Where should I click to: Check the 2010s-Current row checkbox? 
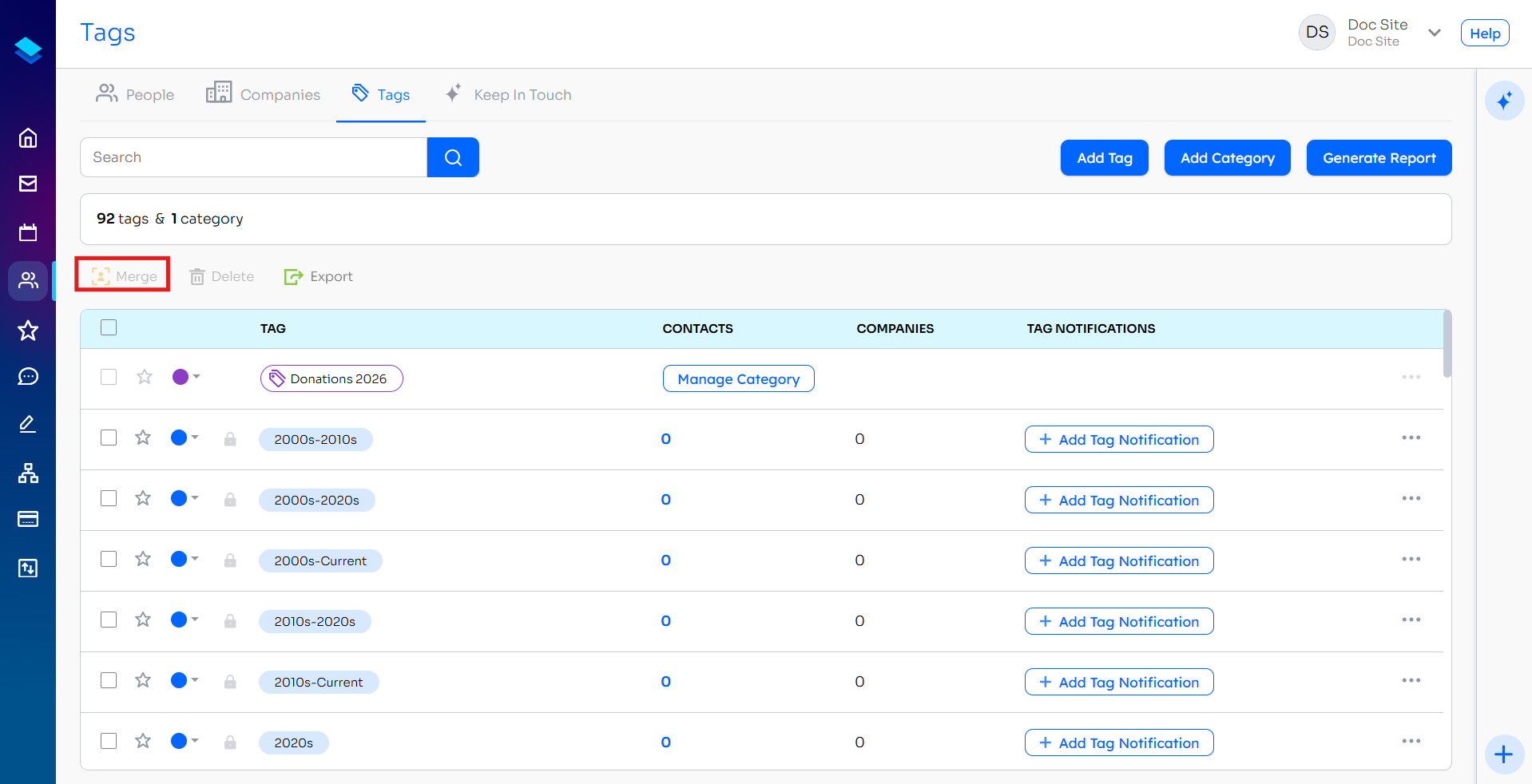pyautogui.click(x=109, y=680)
